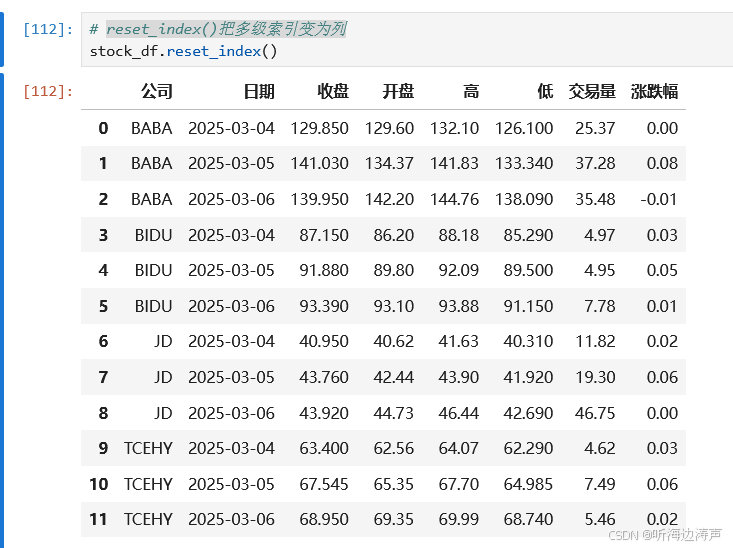Click the 0.08 change value
The width and height of the screenshot is (733, 548).
[662, 163]
